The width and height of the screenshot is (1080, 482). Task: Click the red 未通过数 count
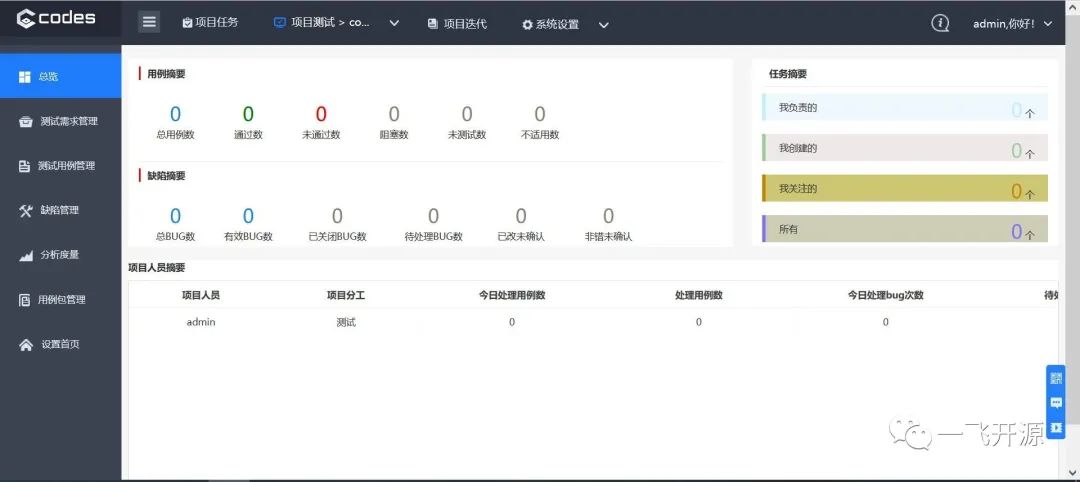[321, 114]
